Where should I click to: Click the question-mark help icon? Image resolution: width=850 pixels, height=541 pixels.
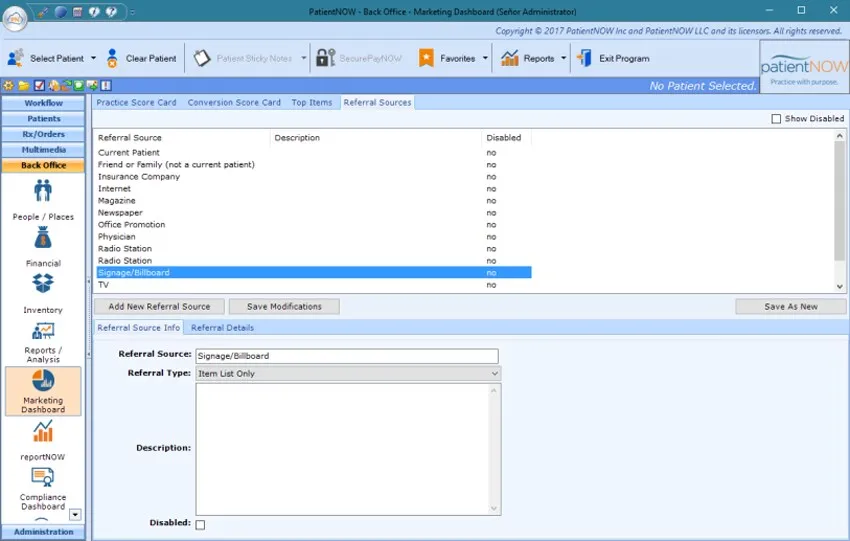[111, 12]
